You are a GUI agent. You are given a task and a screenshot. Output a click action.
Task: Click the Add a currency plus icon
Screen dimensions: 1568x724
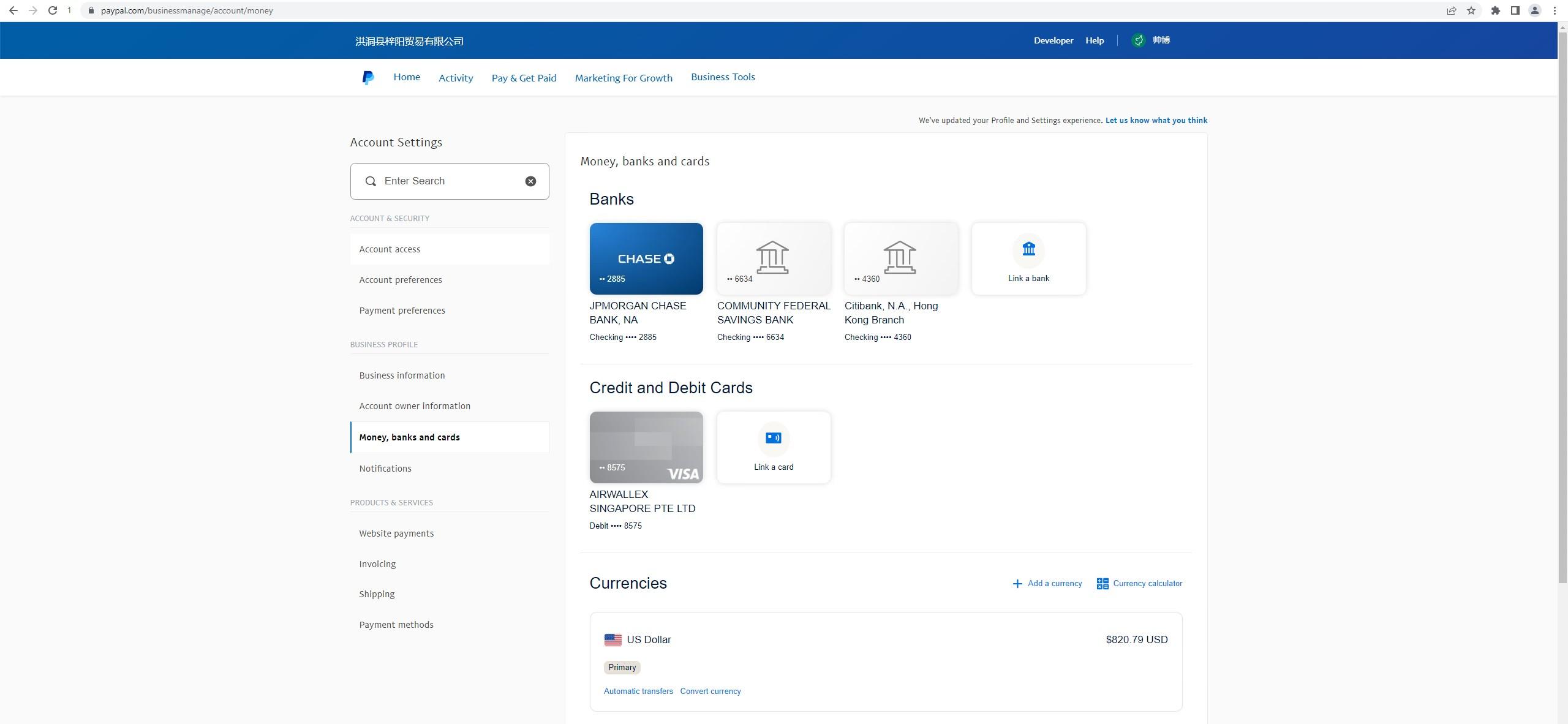pyautogui.click(x=1017, y=584)
